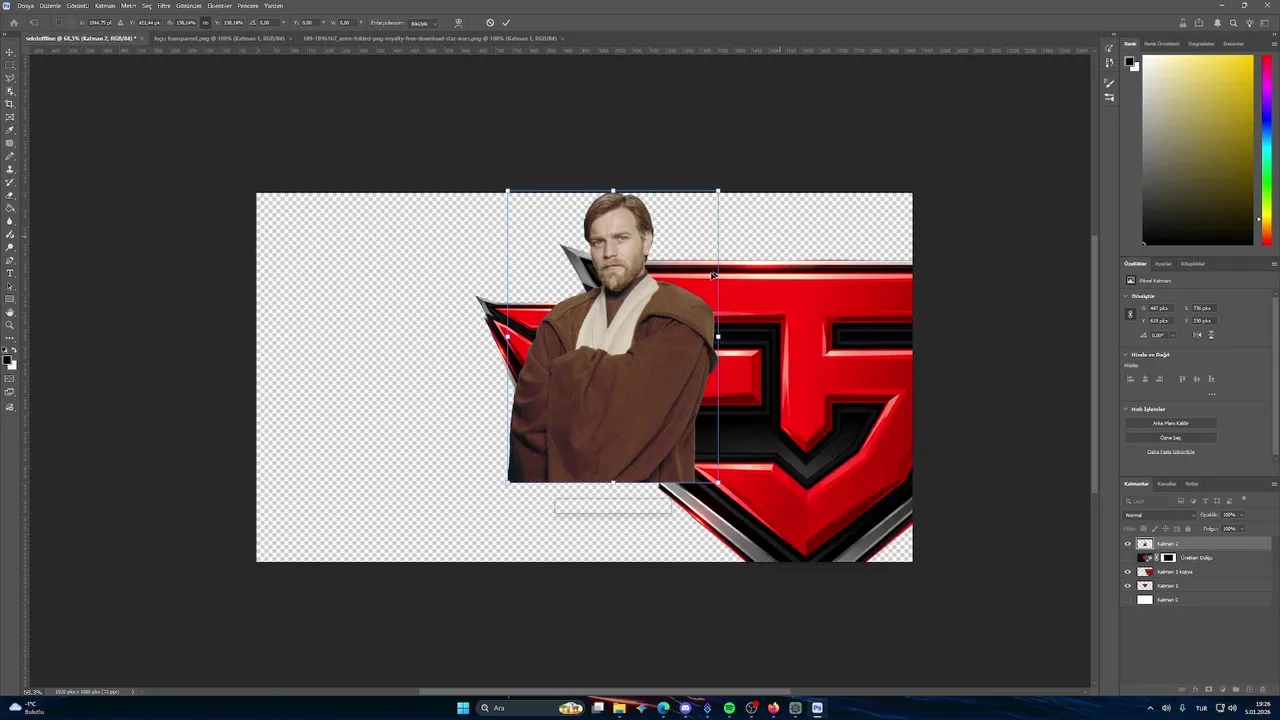Click the Arka Planı Kaldır button
1280x720 pixels.
point(1171,423)
